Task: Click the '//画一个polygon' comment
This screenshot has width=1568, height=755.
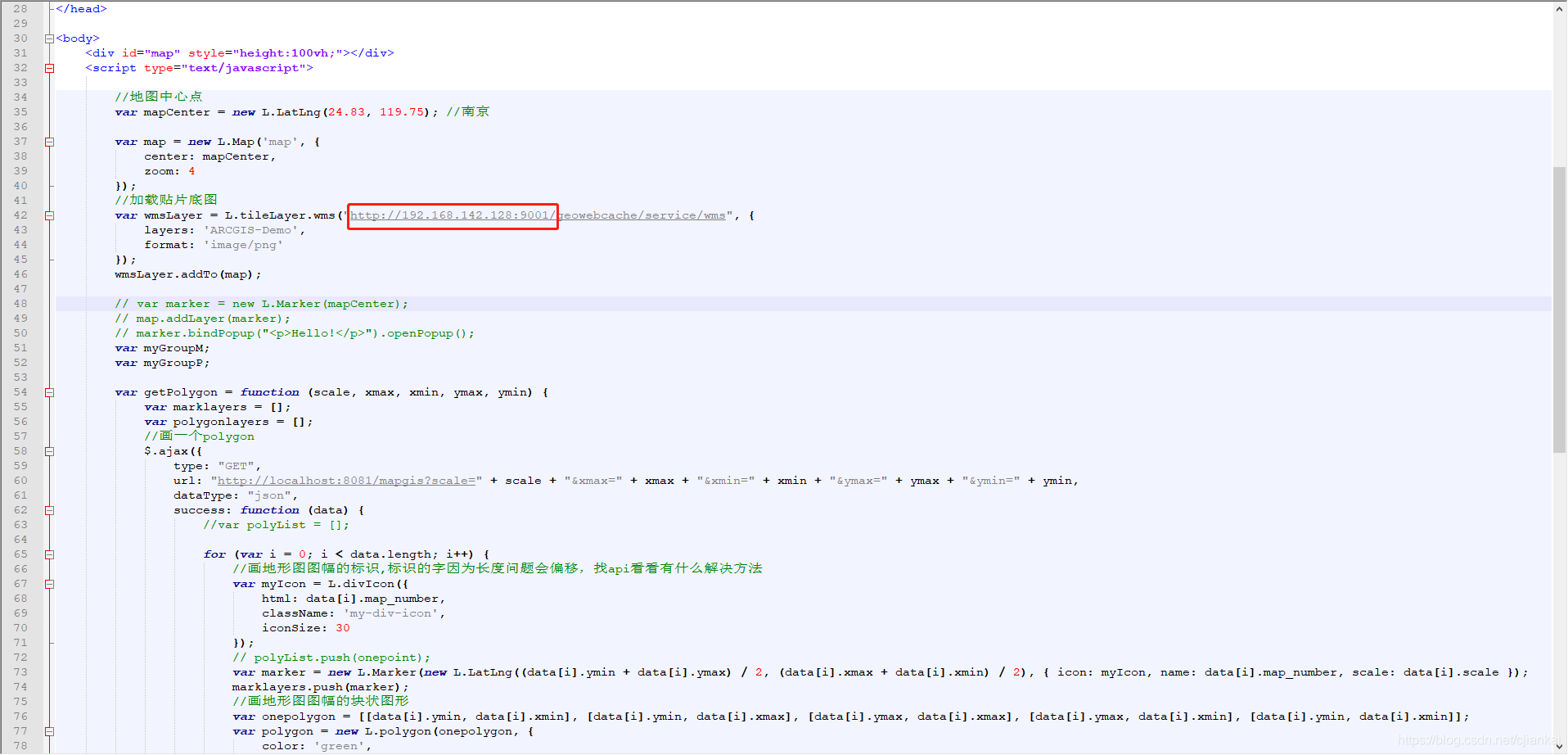Action: coord(199,436)
